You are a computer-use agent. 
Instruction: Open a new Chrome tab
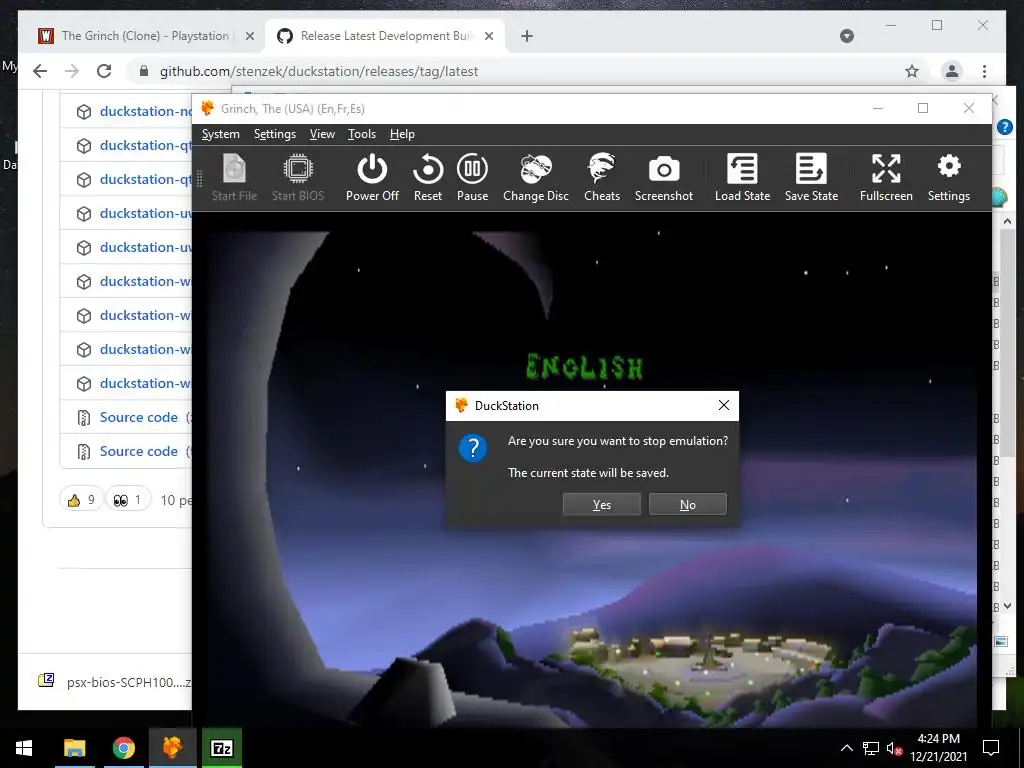click(x=527, y=36)
